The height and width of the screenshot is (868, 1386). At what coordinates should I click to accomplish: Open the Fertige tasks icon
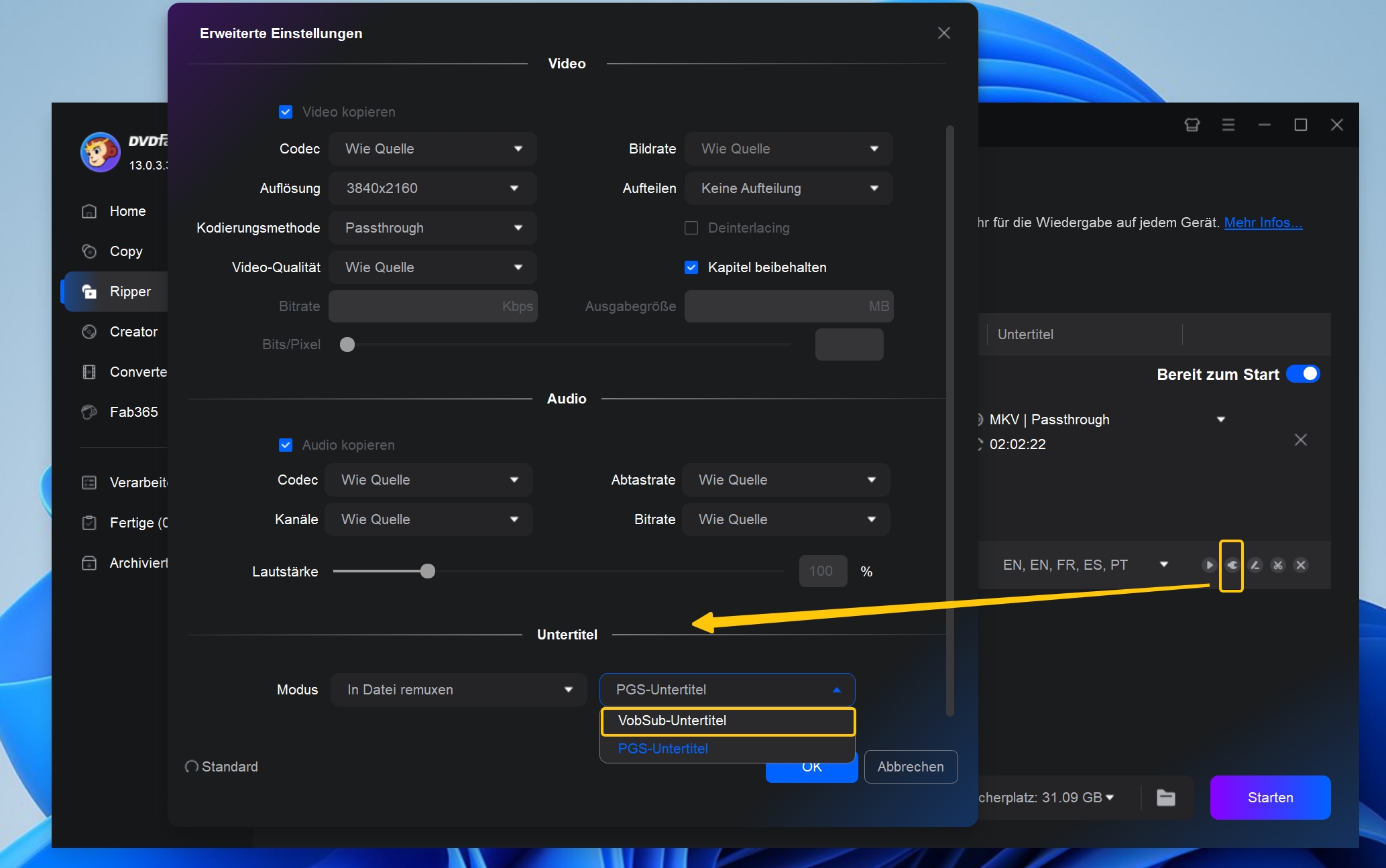coord(89,523)
